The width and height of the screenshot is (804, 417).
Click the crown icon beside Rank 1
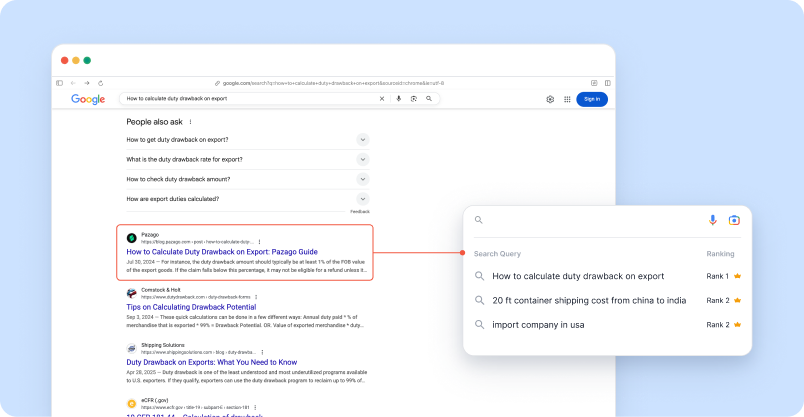(737, 276)
